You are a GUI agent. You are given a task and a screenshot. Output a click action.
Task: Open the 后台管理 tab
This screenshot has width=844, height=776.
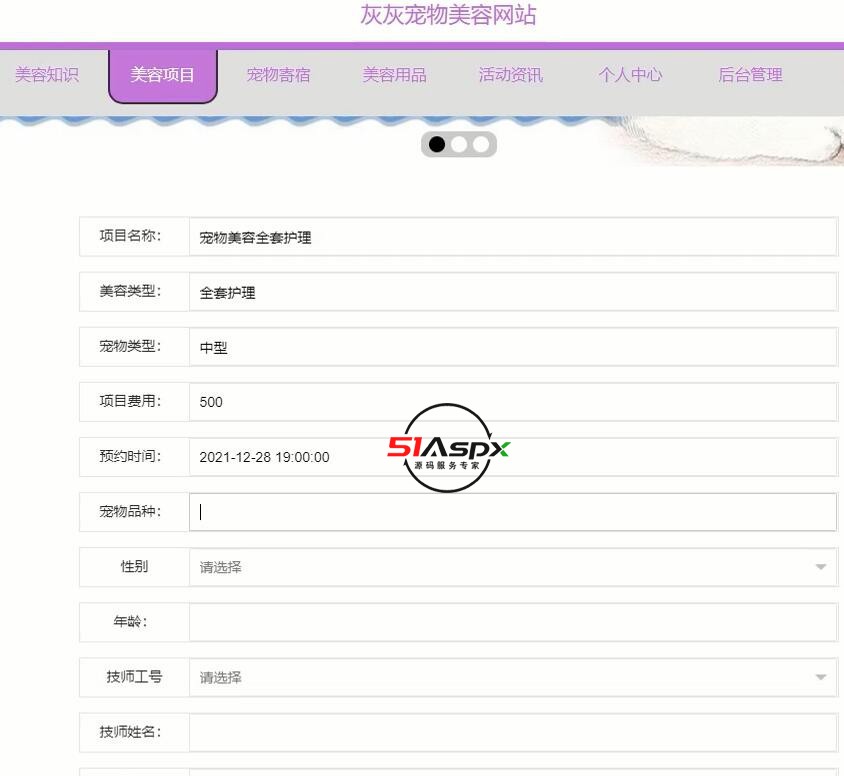click(750, 75)
